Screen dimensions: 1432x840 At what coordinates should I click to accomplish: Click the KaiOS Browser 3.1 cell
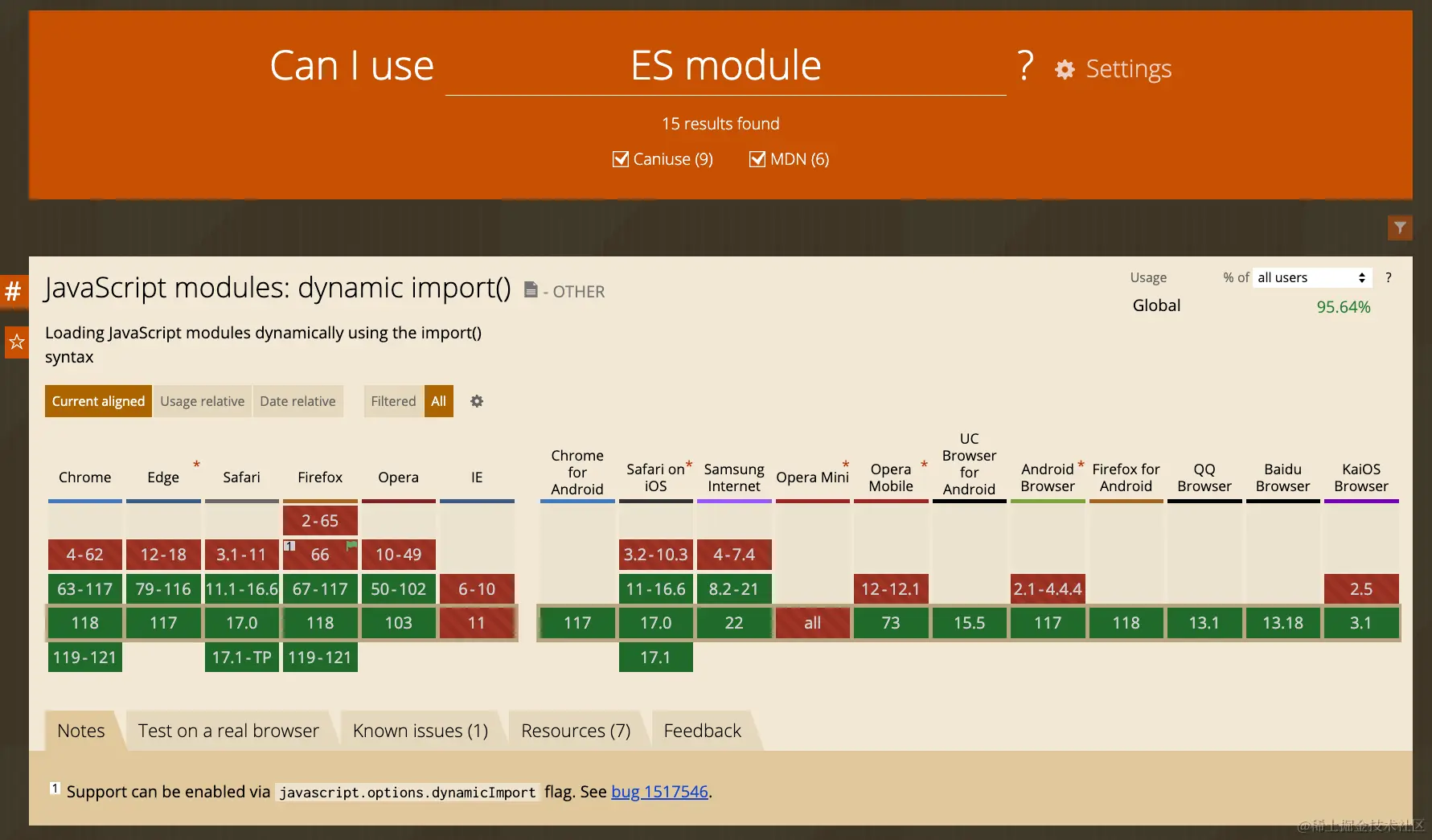coord(1361,623)
